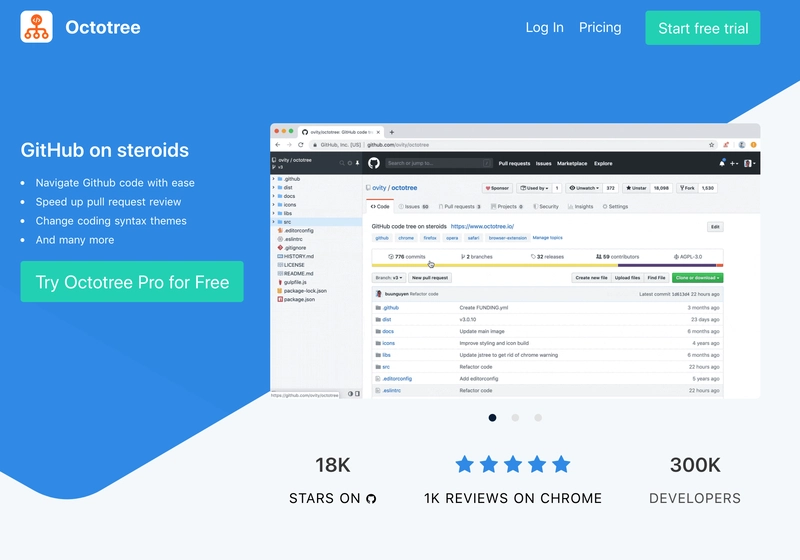Click the first blue review star
Viewport: 800px width, 560px height.
pyautogui.click(x=464, y=464)
